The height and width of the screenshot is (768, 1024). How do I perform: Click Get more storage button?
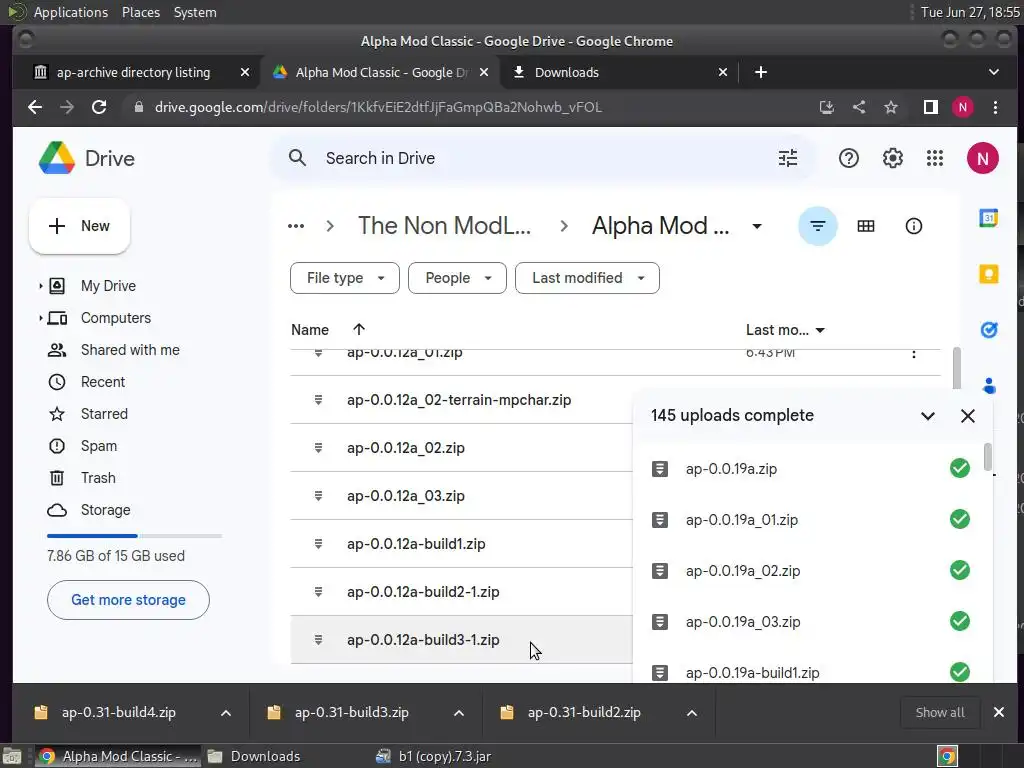(x=128, y=600)
